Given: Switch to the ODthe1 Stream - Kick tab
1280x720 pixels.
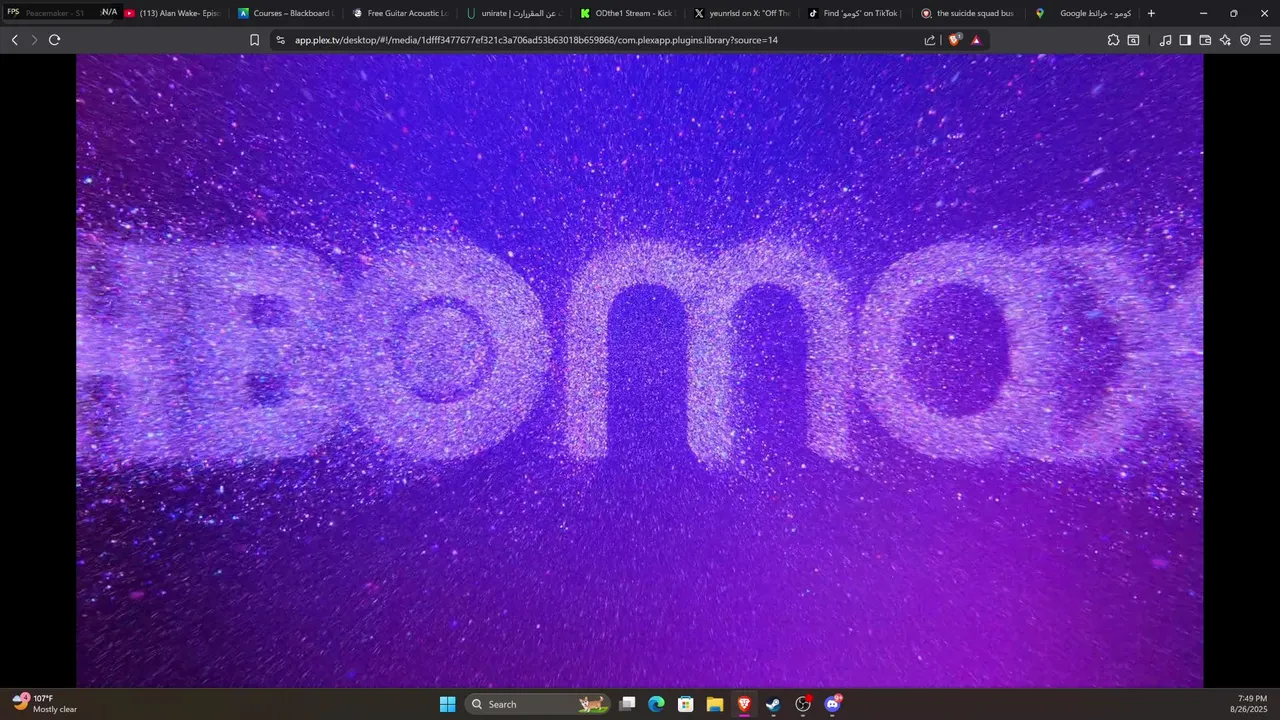Looking at the screenshot, I should pos(628,13).
